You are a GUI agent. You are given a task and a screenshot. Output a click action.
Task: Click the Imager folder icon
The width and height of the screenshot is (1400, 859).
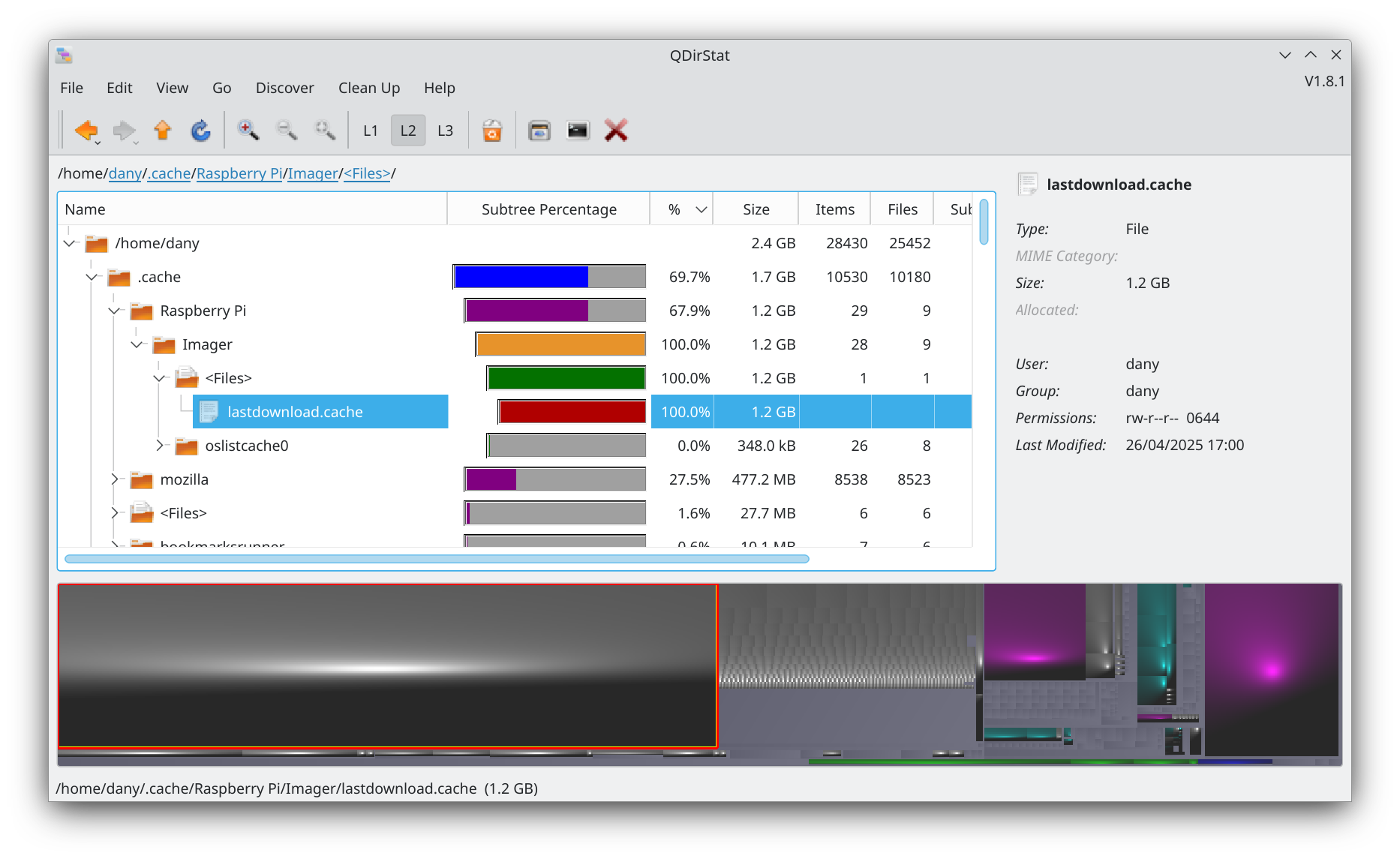click(164, 344)
